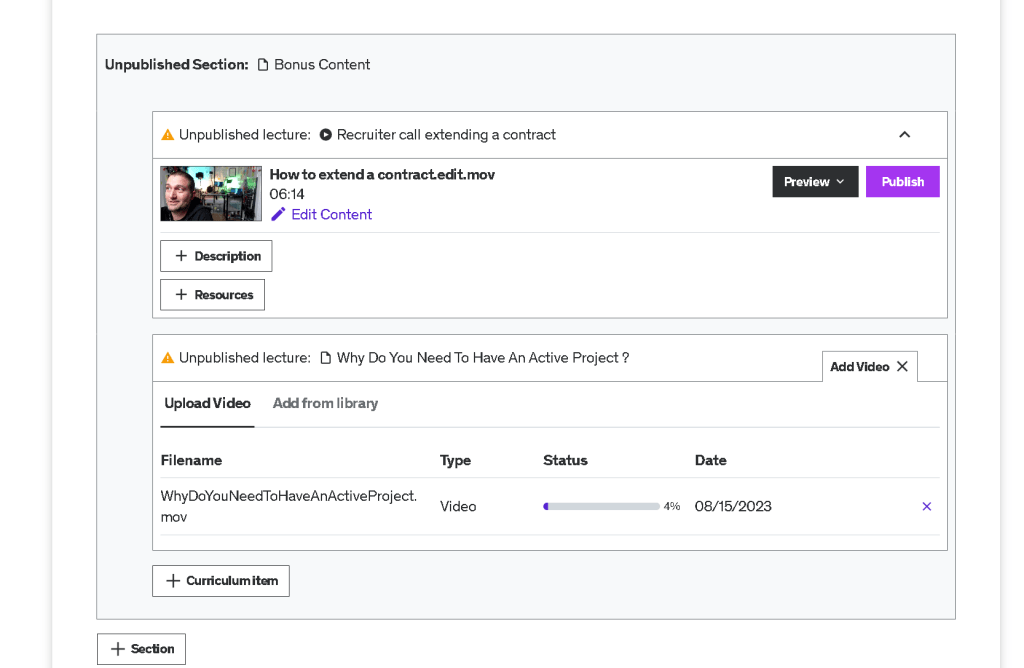The height and width of the screenshot is (668, 1024).
Task: Add Resources to the lecture
Action: click(212, 294)
